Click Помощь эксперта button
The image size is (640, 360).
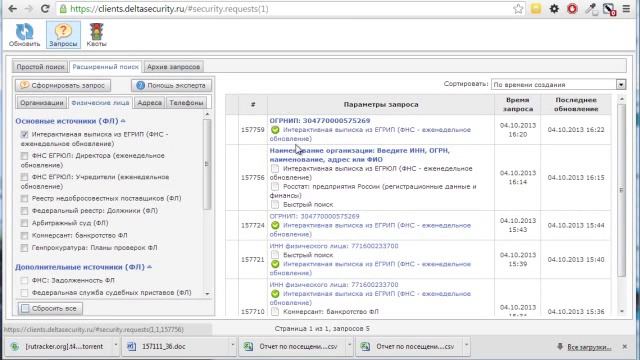coord(171,85)
